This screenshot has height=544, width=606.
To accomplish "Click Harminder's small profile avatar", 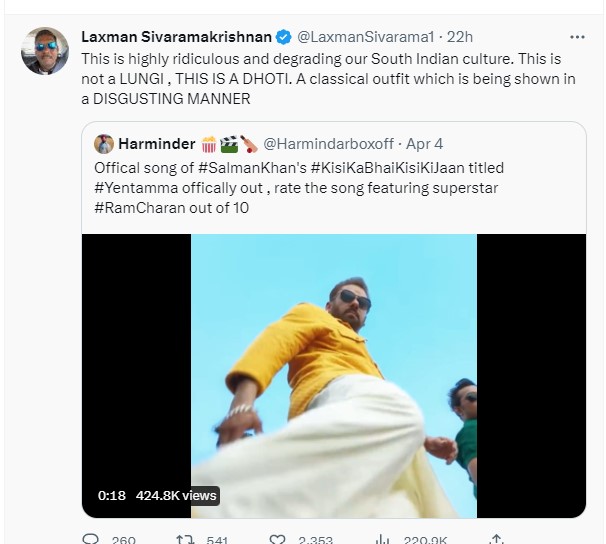I will [x=104, y=144].
